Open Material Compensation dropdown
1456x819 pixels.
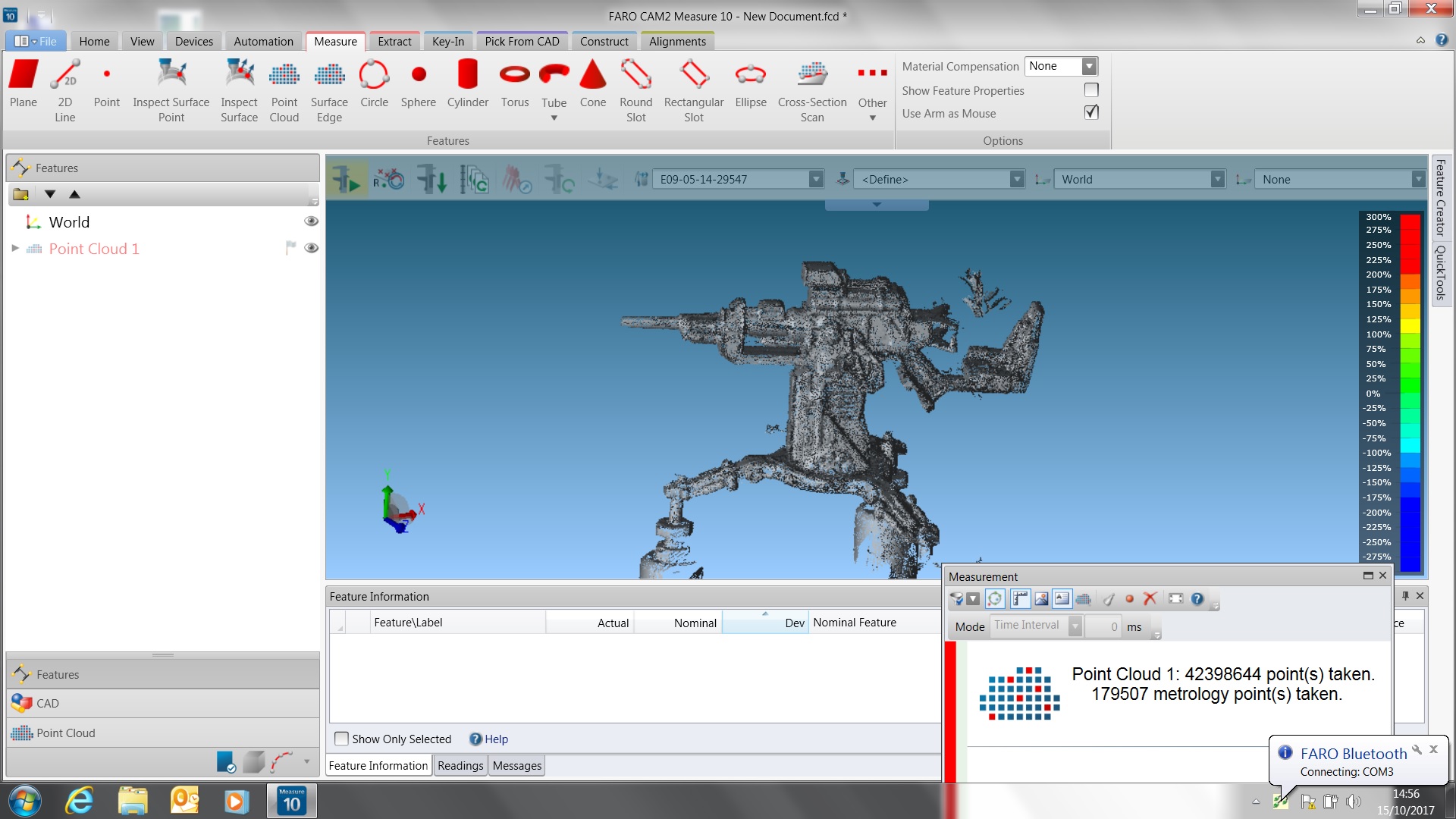coord(1089,66)
